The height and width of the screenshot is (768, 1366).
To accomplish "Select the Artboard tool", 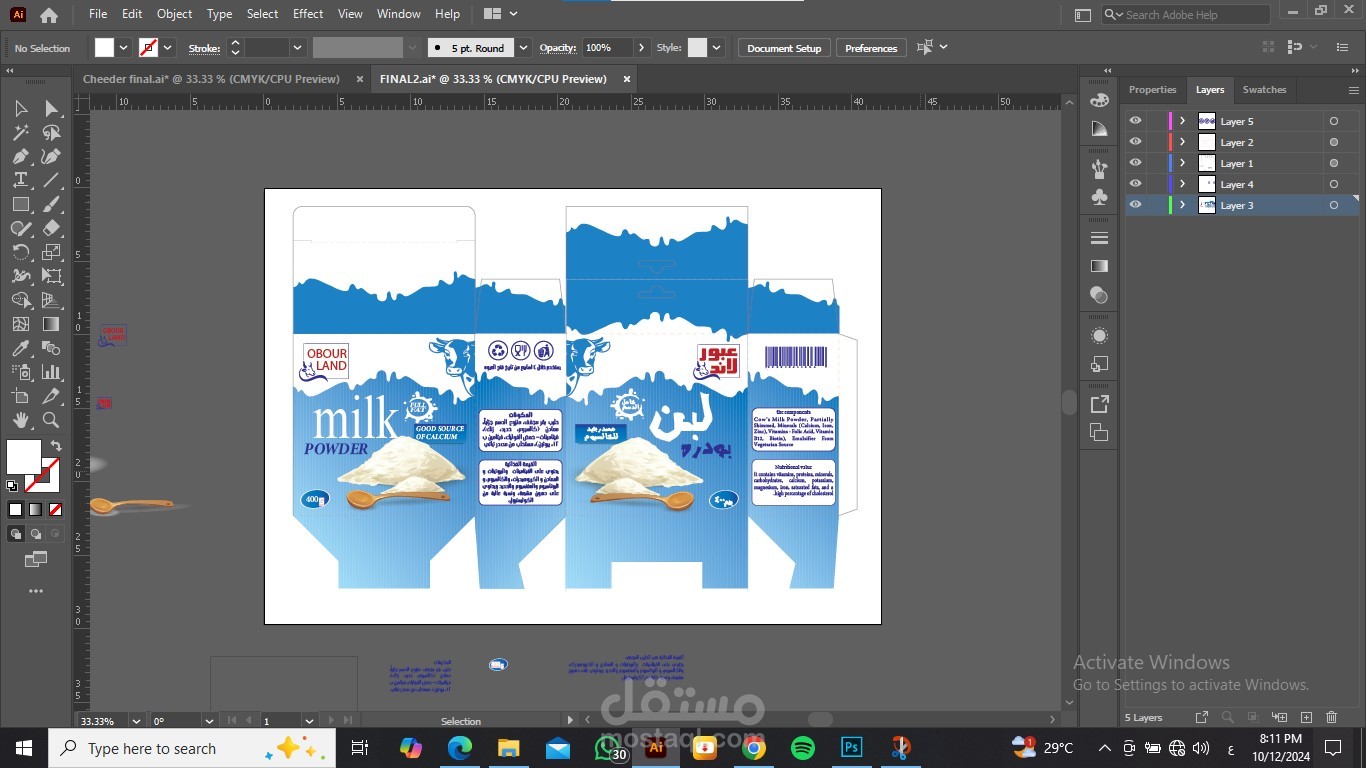I will click(x=20, y=396).
